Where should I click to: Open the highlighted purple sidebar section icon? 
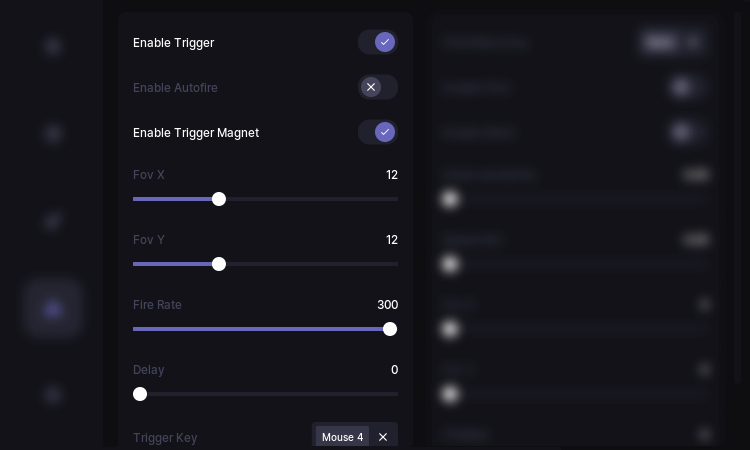click(x=53, y=309)
